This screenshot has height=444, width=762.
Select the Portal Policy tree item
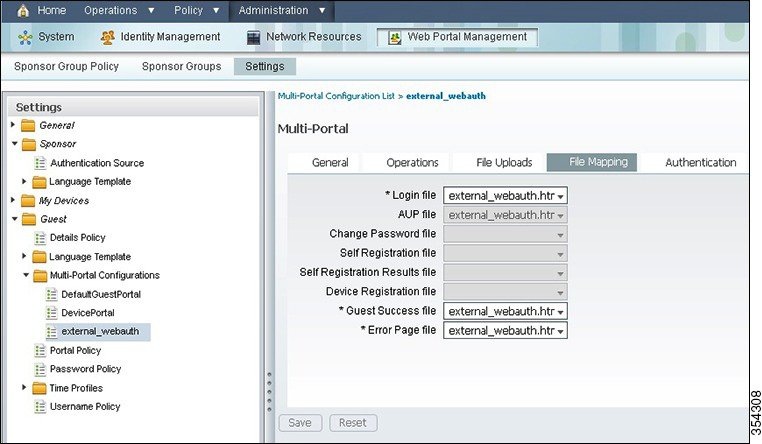click(75, 351)
